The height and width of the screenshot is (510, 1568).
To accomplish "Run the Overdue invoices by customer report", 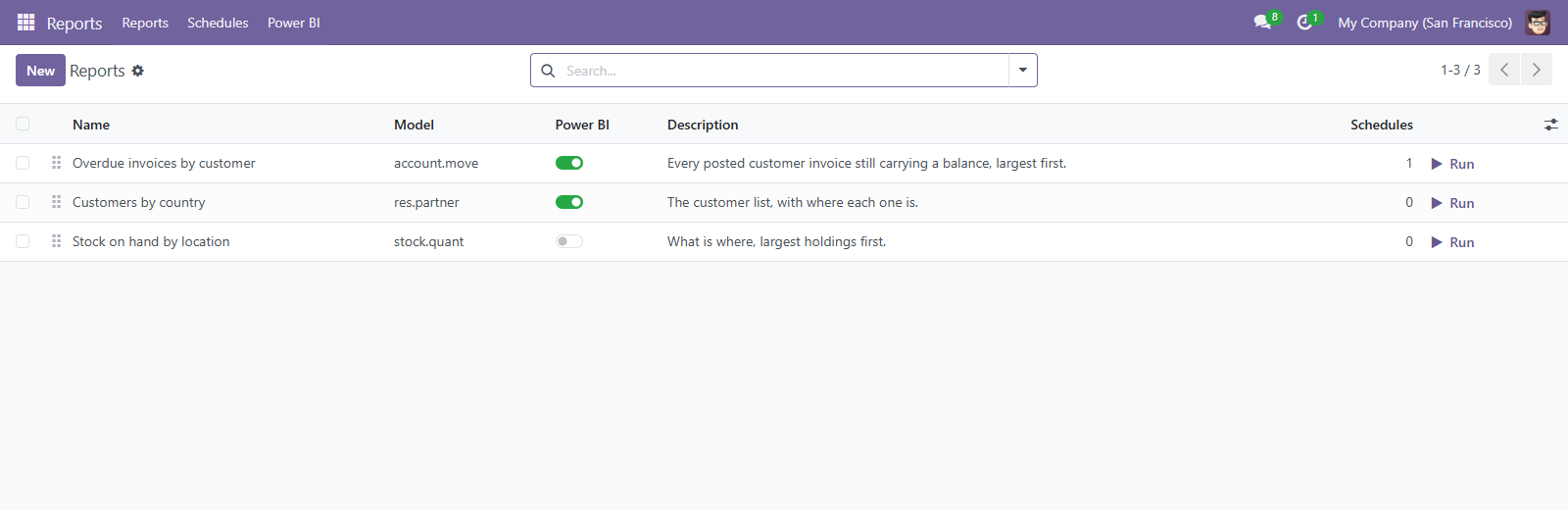I will 1452,164.
